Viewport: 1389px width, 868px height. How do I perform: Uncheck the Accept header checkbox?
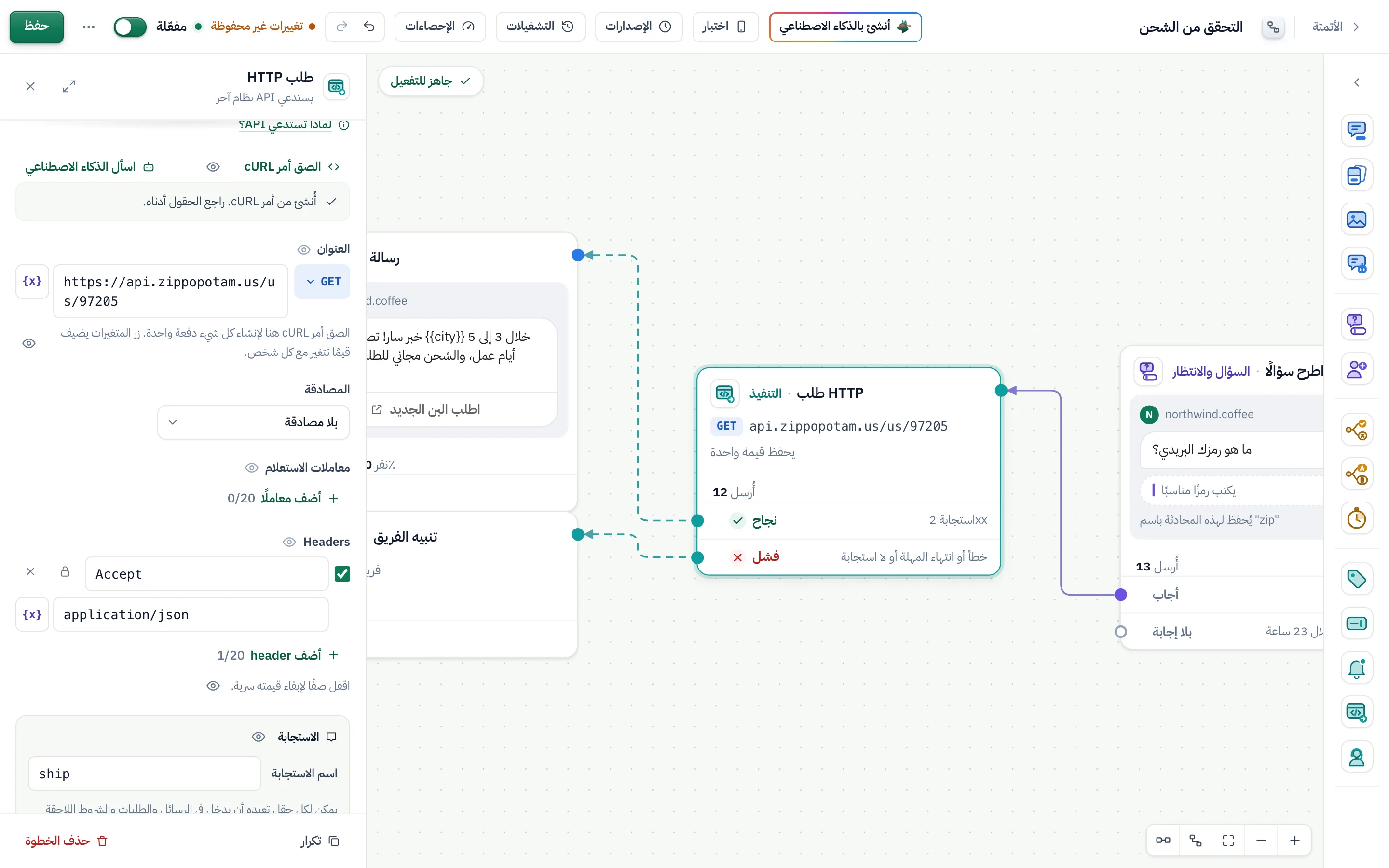342,573
